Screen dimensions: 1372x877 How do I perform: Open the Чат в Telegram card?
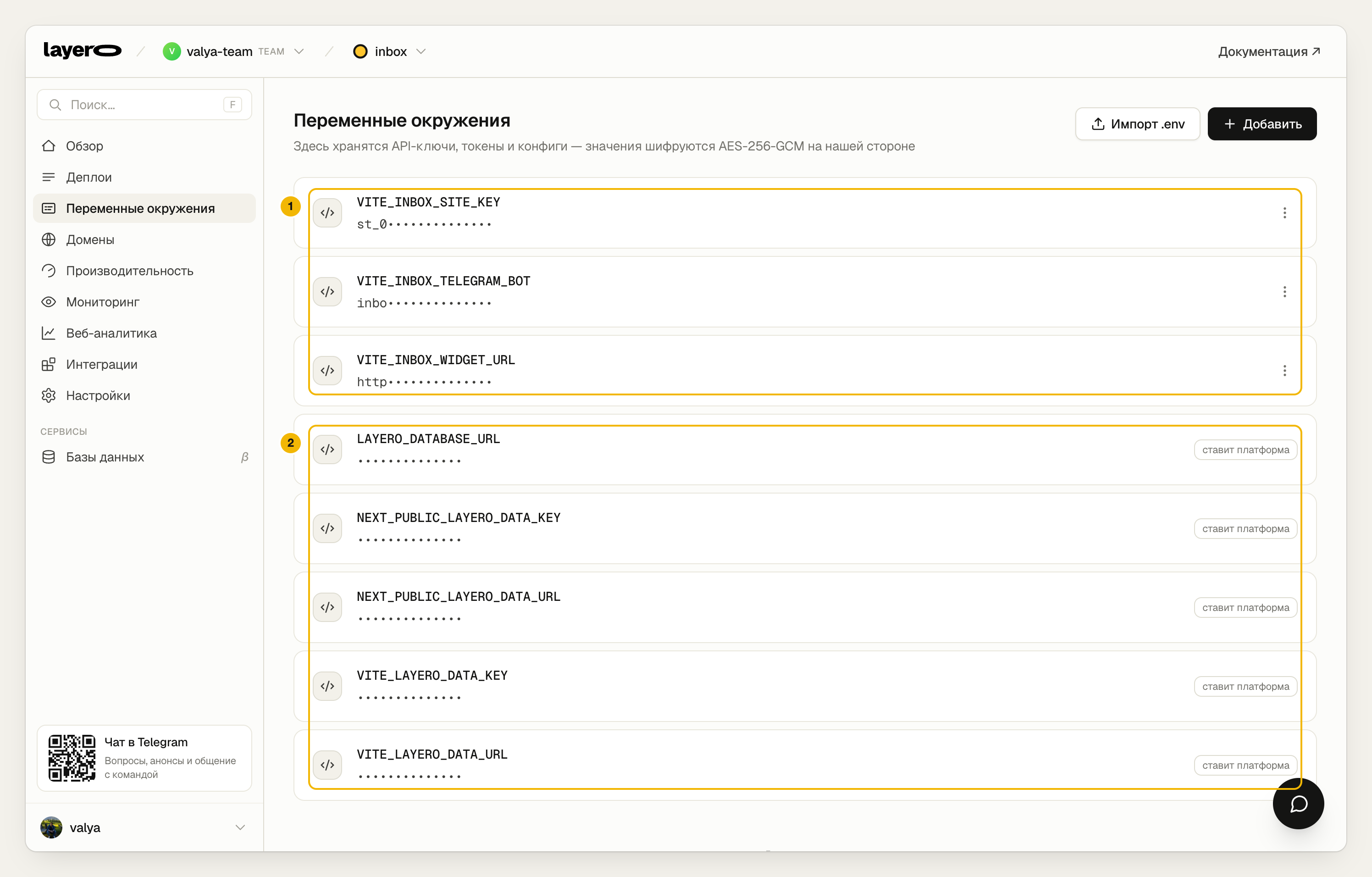(144, 758)
